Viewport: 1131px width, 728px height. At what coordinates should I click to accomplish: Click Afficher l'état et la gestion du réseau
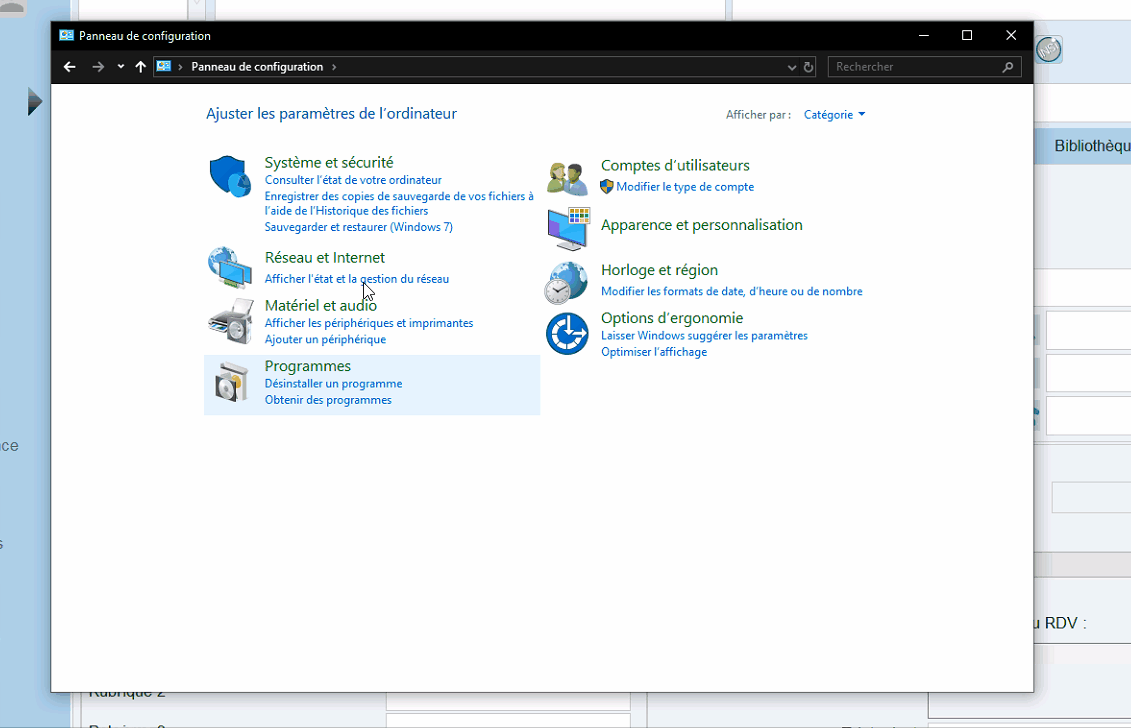(x=356, y=279)
